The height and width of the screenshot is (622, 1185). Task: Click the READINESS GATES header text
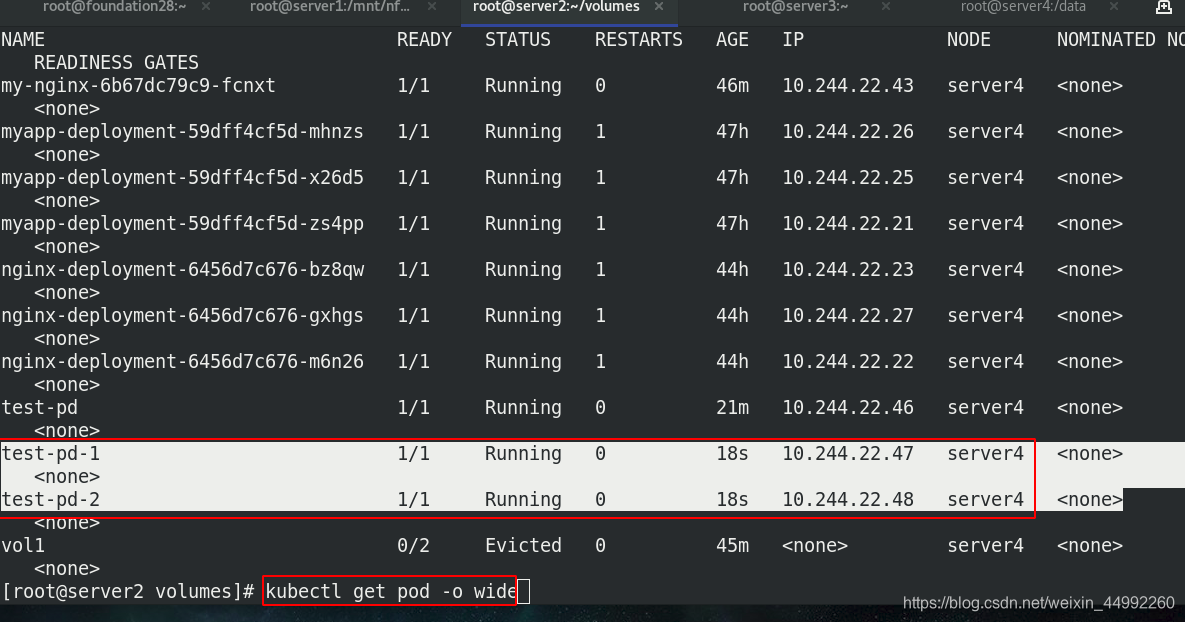pyautogui.click(x=116, y=63)
